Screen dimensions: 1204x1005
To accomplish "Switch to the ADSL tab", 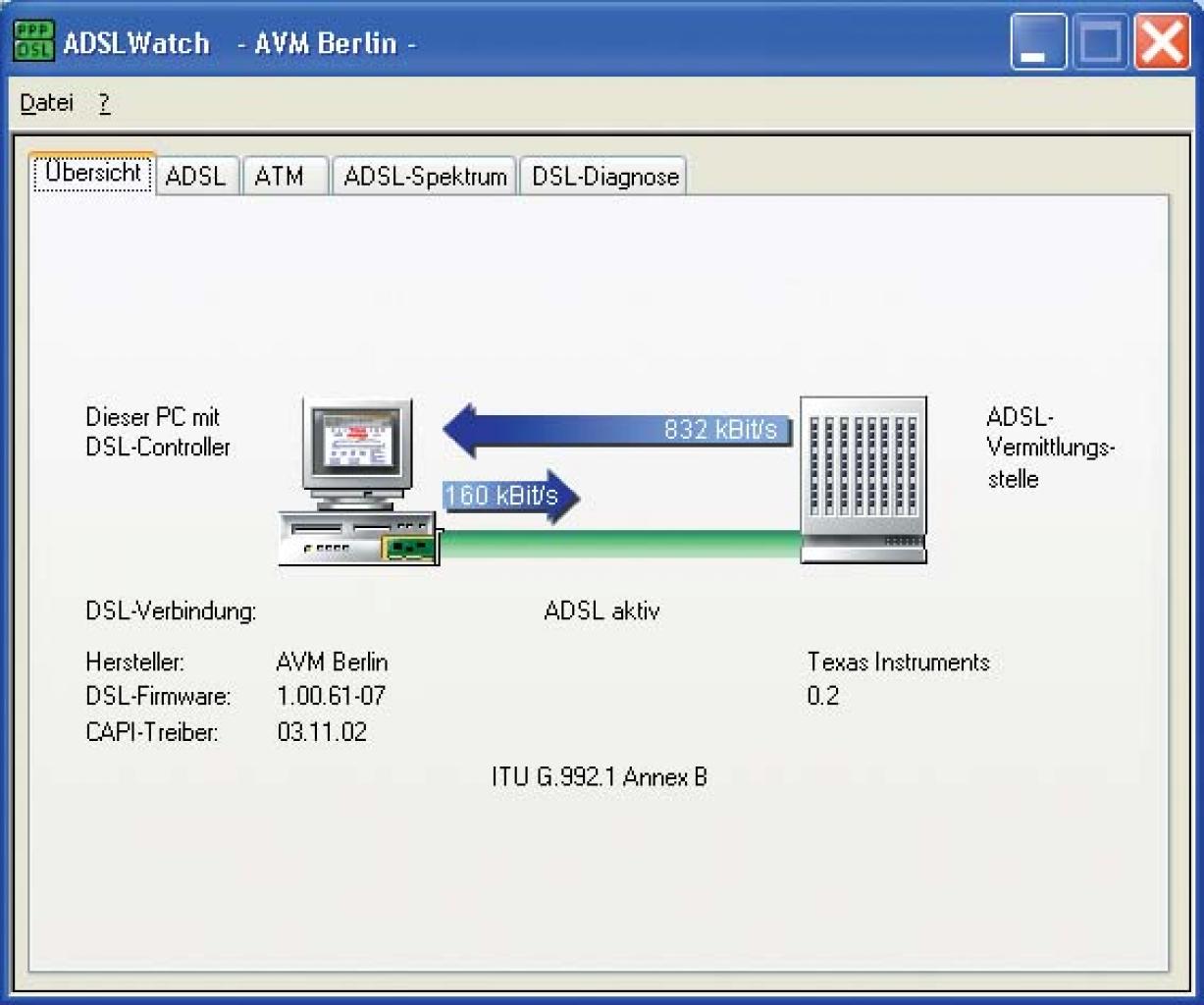I will [195, 177].
